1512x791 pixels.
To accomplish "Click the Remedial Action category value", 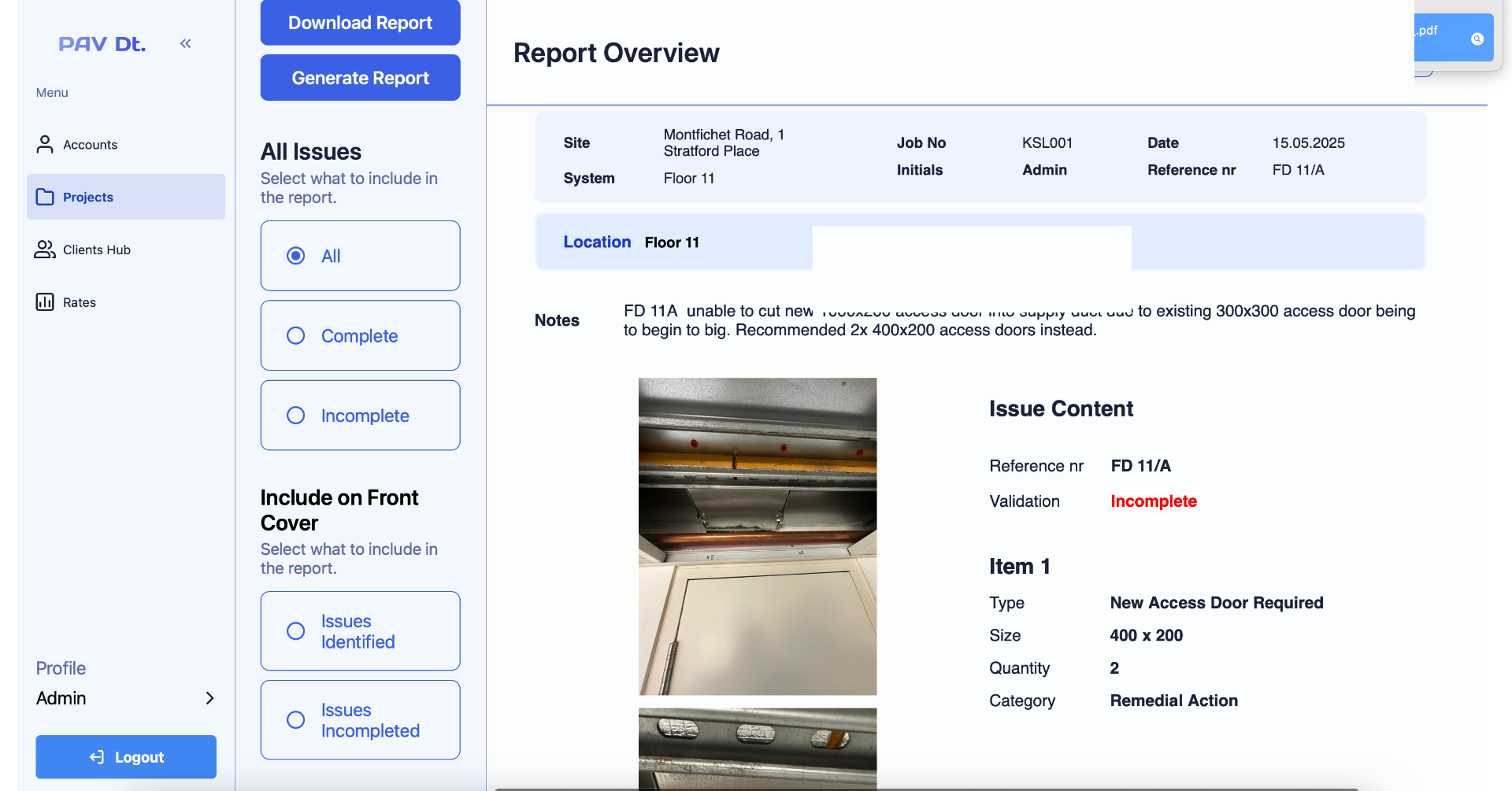I will (1174, 700).
